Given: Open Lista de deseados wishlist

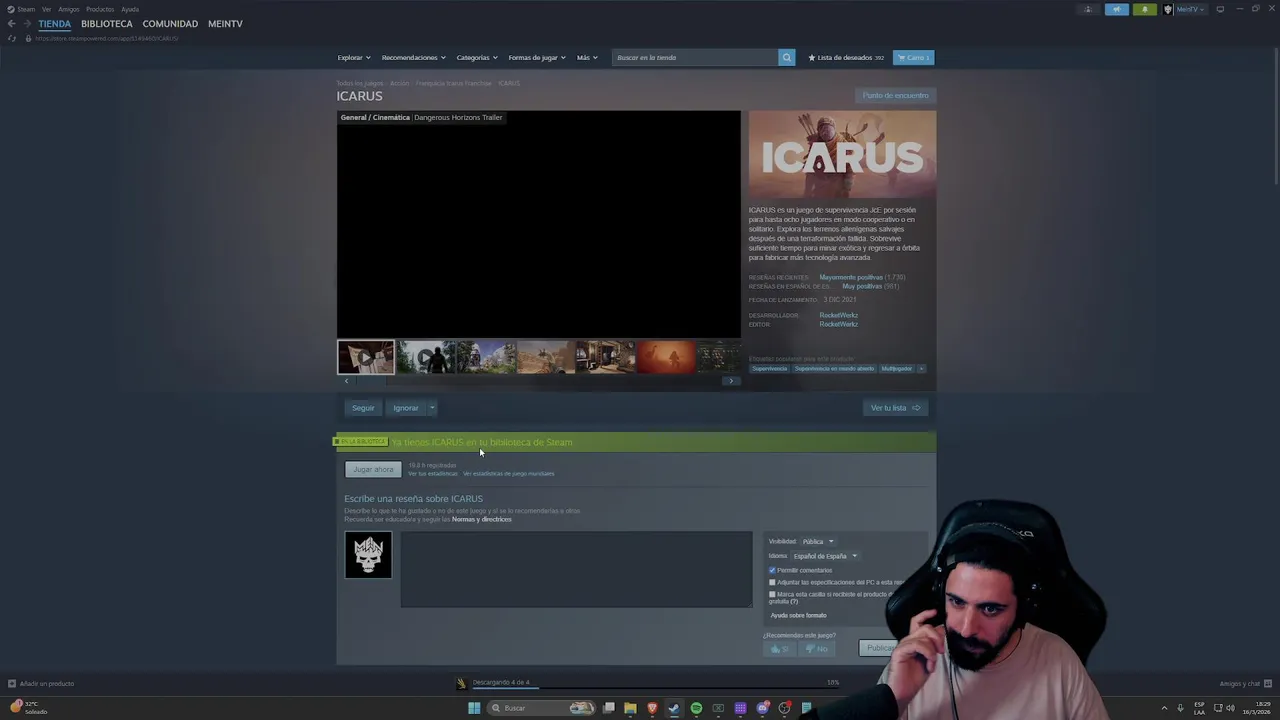Looking at the screenshot, I should pyautogui.click(x=846, y=57).
